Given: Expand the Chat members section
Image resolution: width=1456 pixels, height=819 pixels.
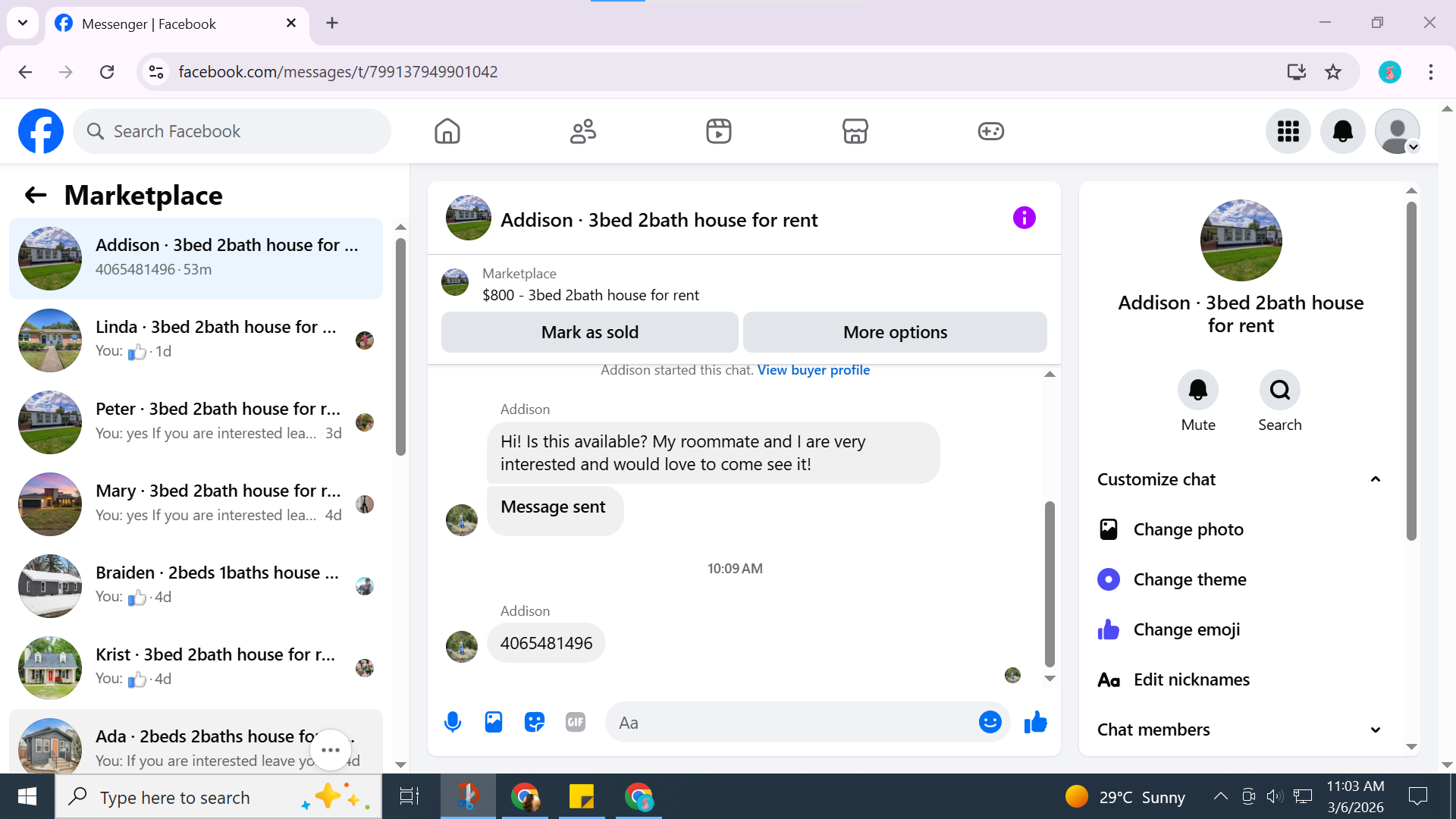Looking at the screenshot, I should pyautogui.click(x=1375, y=730).
